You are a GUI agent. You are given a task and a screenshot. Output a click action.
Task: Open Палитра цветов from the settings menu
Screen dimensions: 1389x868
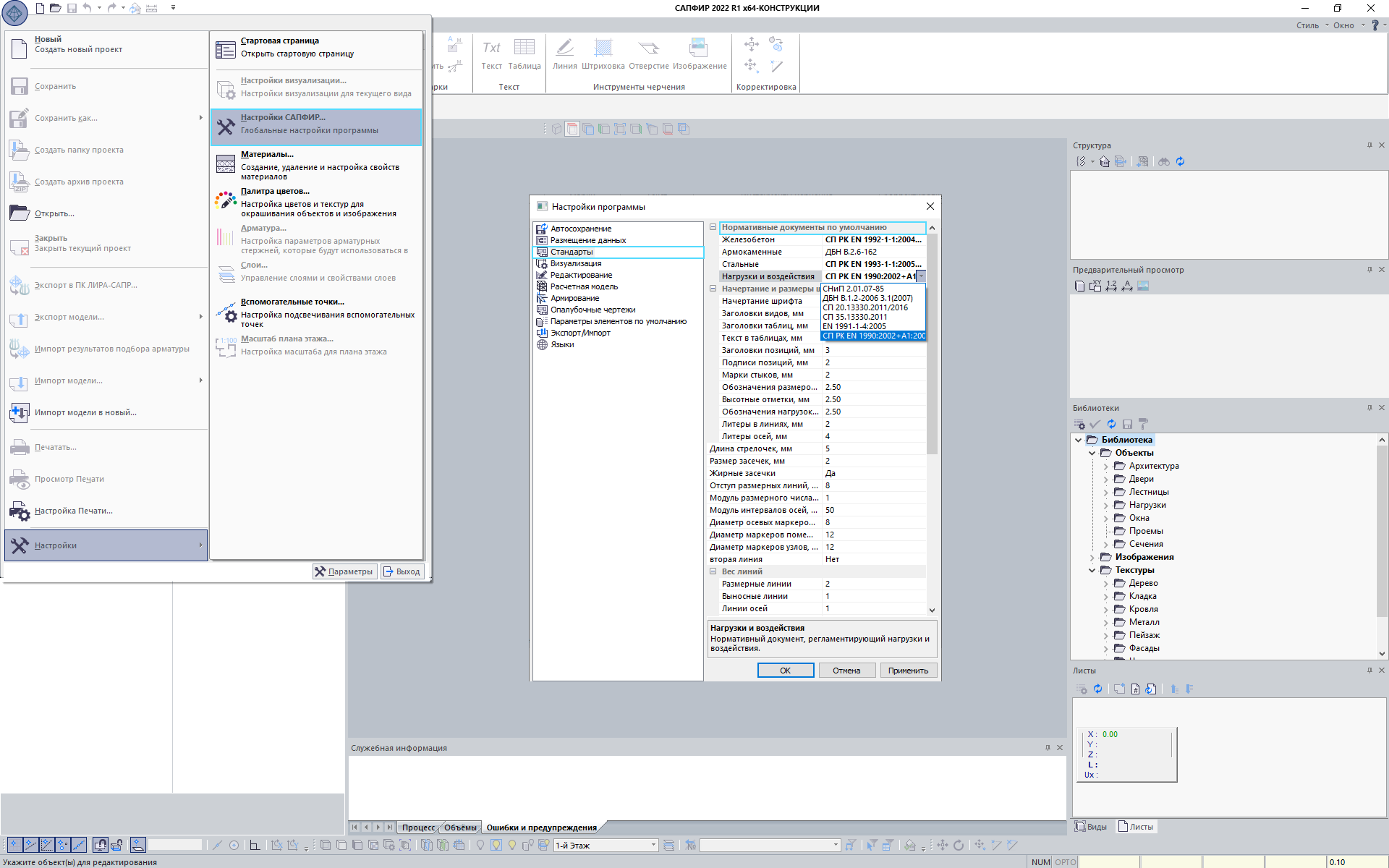275,192
